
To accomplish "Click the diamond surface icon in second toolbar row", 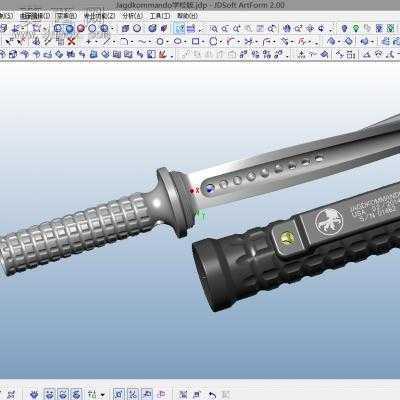I will 348,41.
